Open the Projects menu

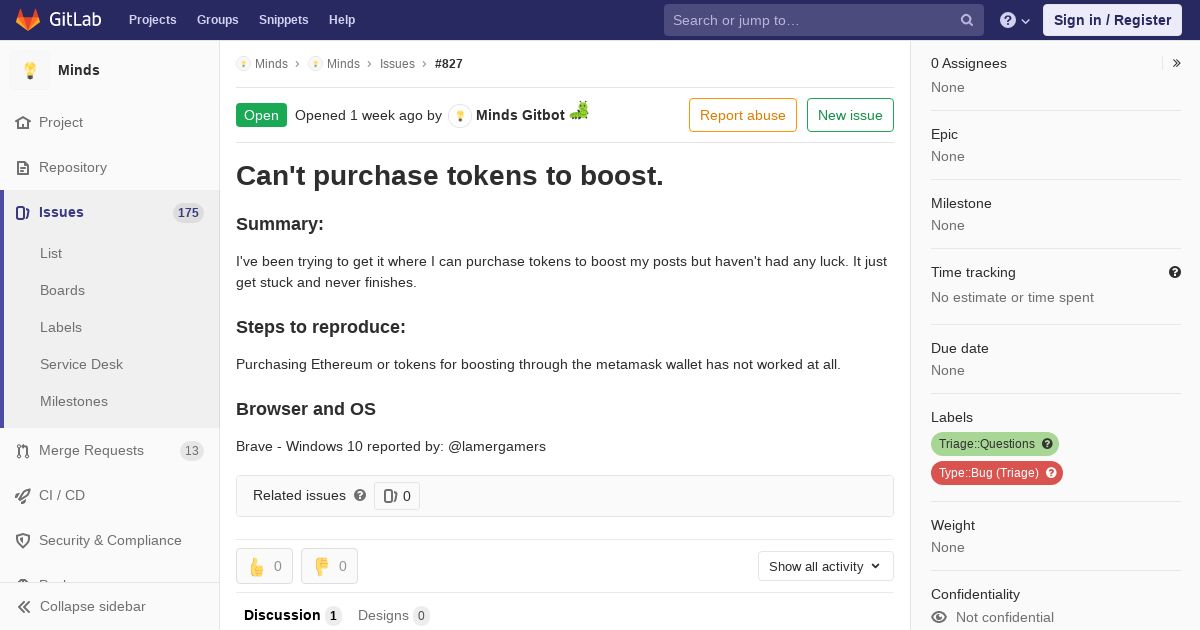coord(153,20)
